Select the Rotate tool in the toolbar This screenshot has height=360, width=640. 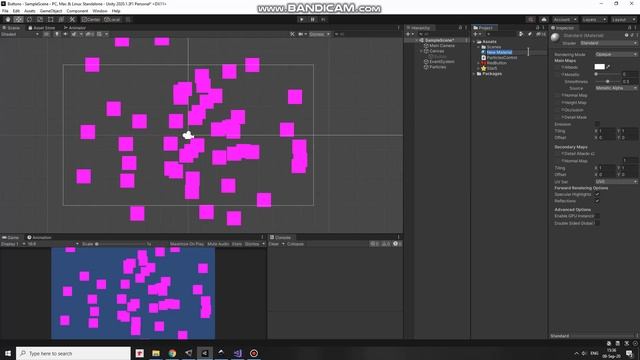pos(29,20)
